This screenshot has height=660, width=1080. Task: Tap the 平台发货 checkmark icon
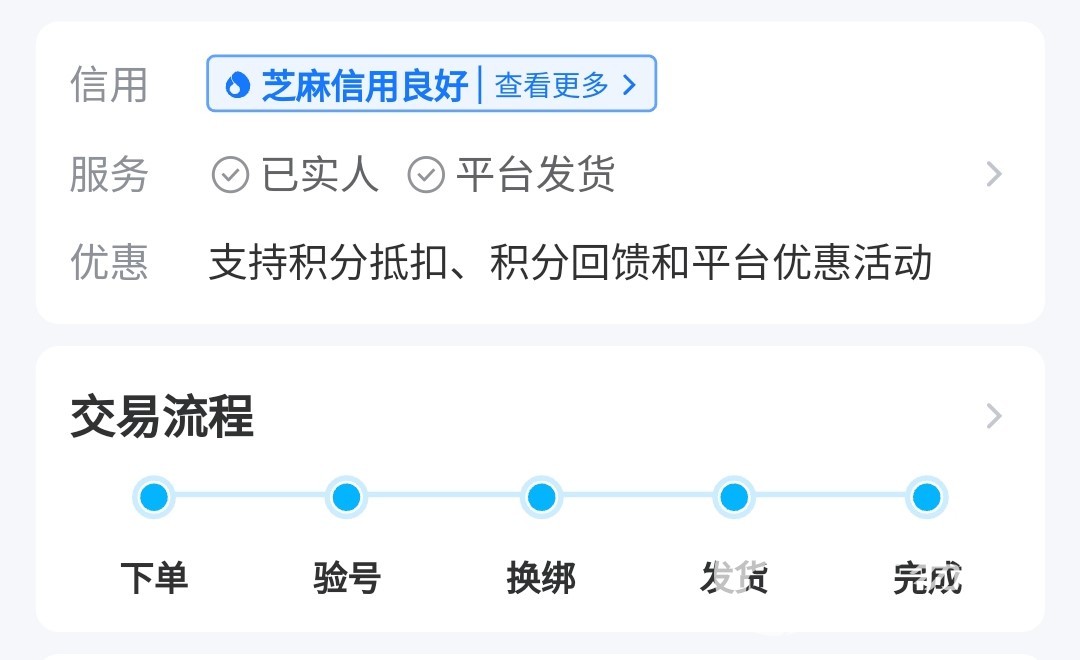pos(426,176)
